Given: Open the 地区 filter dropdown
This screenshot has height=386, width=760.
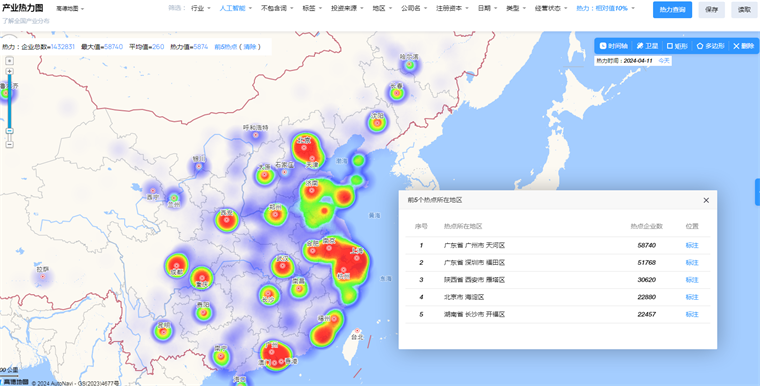Looking at the screenshot, I should coord(382,8).
